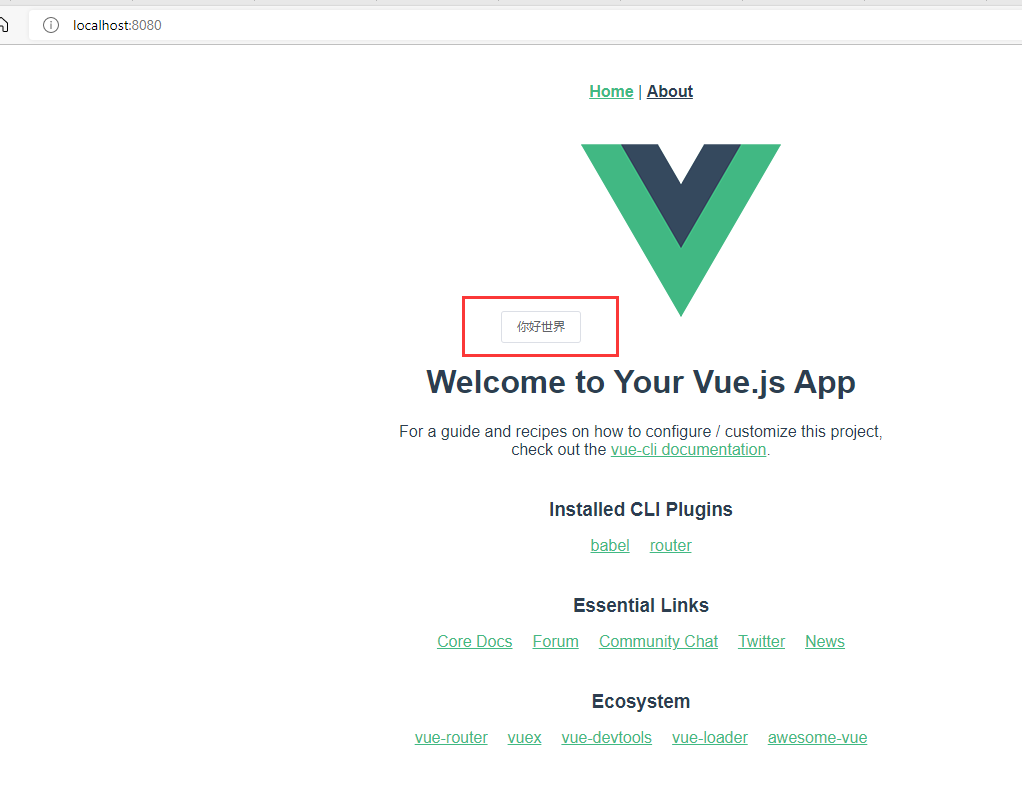
Task: Visit the Core Docs link
Action: pos(474,641)
